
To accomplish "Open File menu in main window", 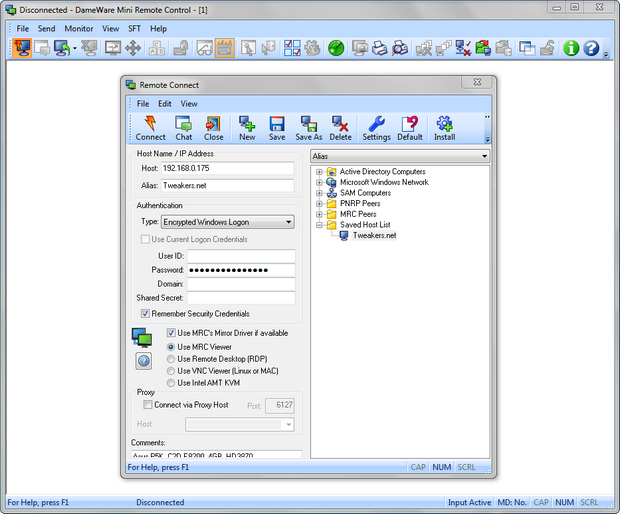I will pyautogui.click(x=23, y=28).
